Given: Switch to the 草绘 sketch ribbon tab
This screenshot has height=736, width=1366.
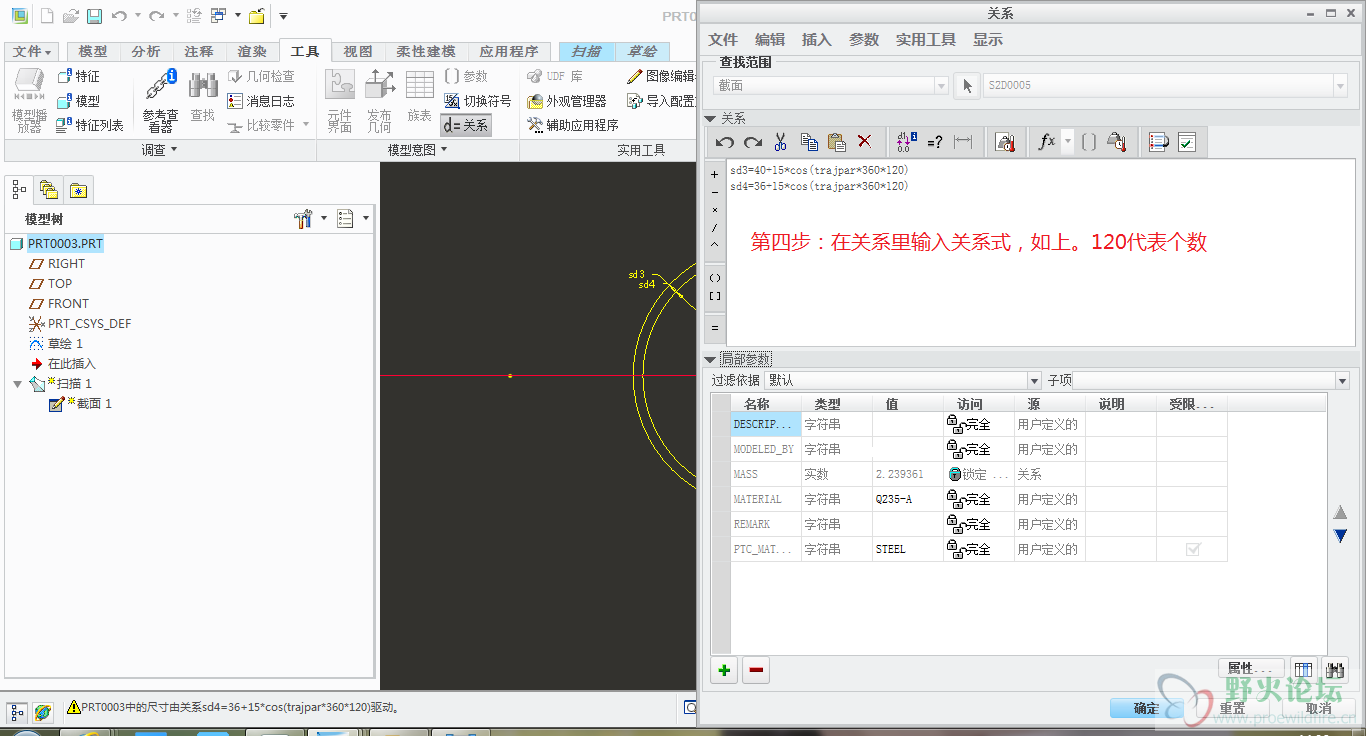Looking at the screenshot, I should [x=642, y=52].
